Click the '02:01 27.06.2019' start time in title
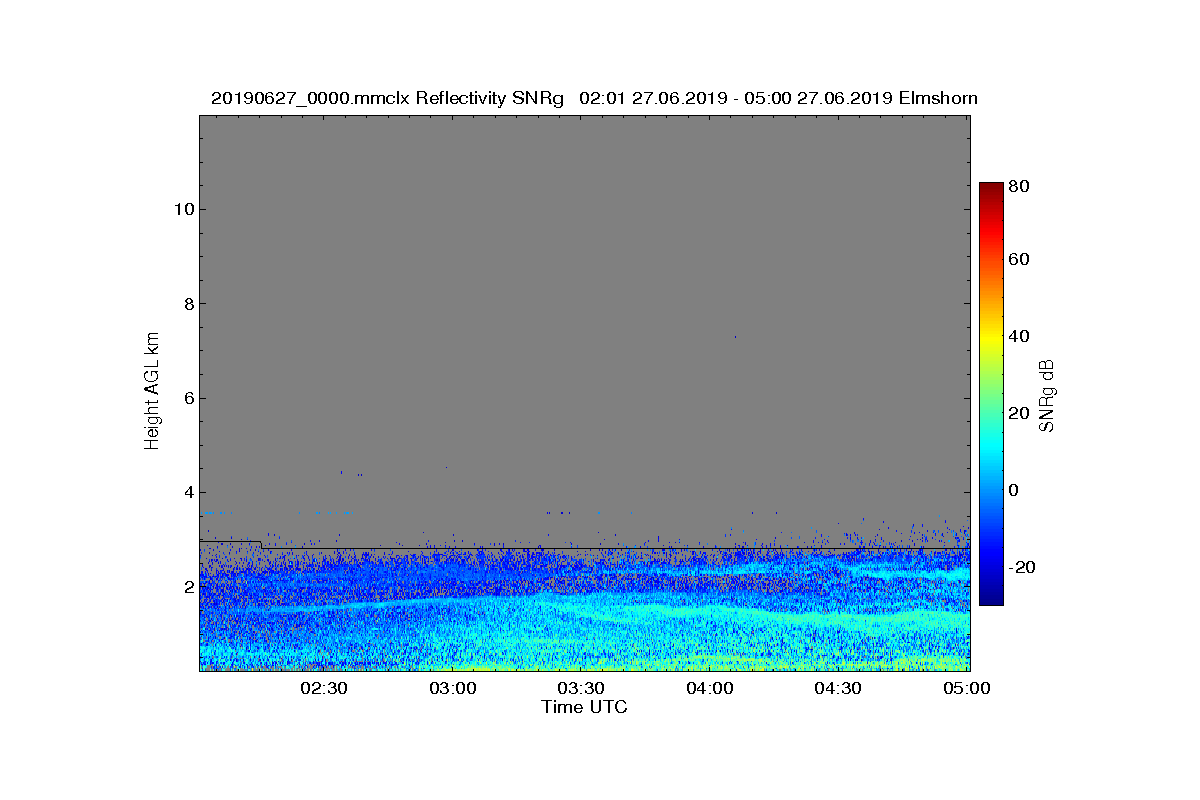This screenshot has height=800, width=1200. 653,98
